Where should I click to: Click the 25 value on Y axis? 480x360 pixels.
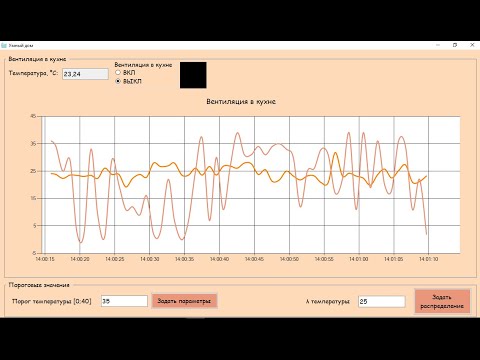33,171
